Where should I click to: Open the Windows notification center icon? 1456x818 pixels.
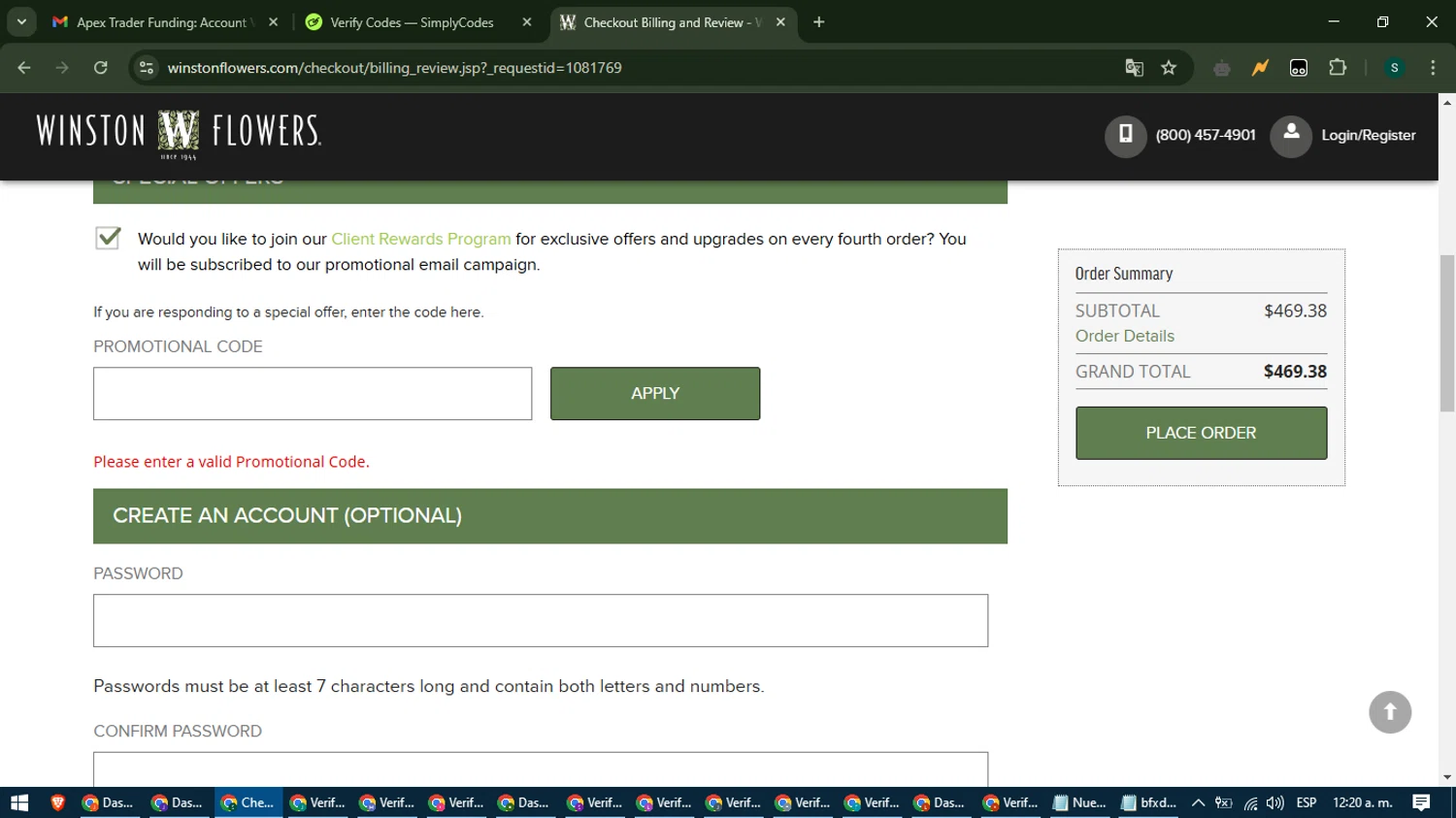pyautogui.click(x=1422, y=802)
